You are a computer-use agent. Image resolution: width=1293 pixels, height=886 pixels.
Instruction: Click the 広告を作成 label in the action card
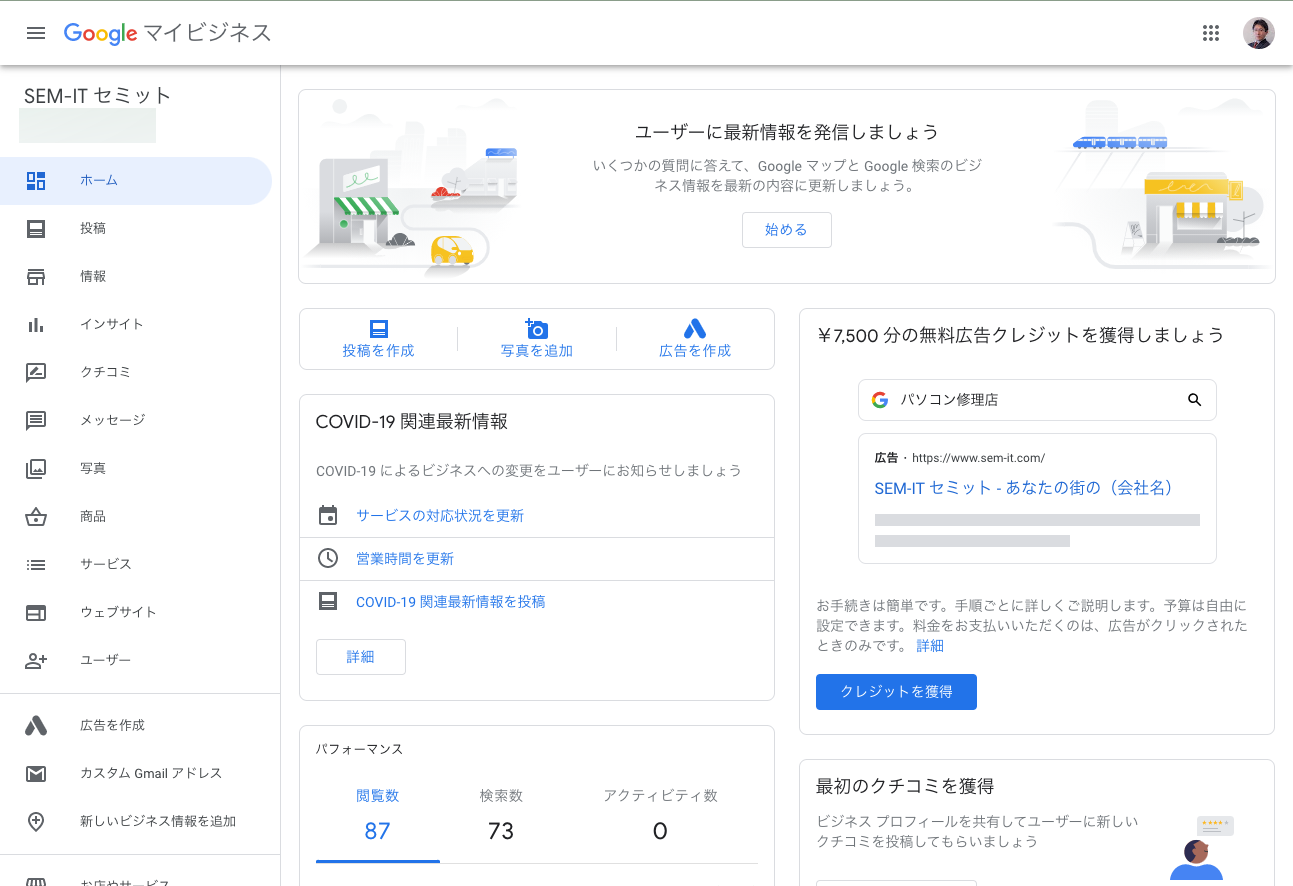coord(695,351)
